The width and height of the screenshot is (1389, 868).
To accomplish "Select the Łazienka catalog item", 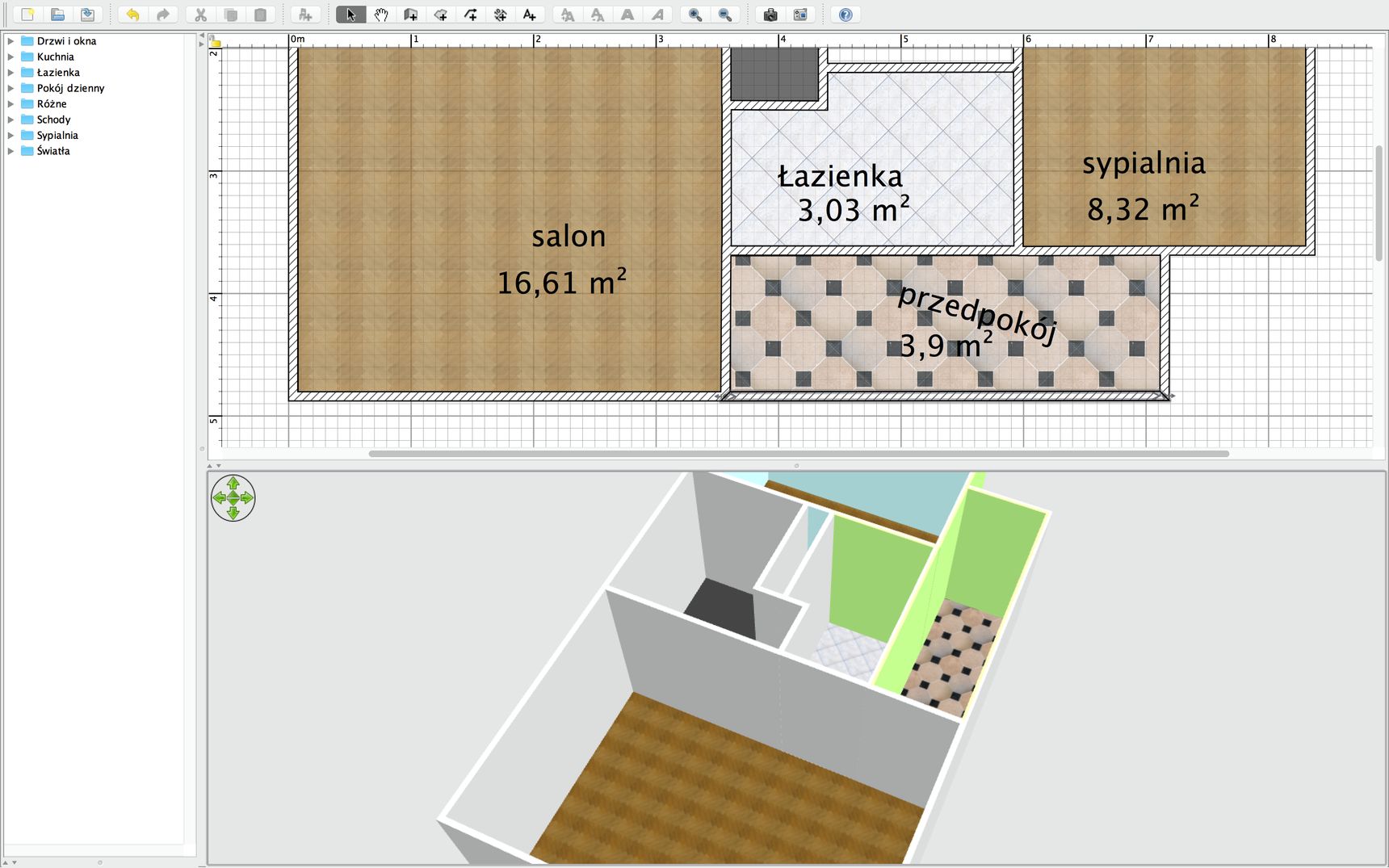I will (58, 73).
